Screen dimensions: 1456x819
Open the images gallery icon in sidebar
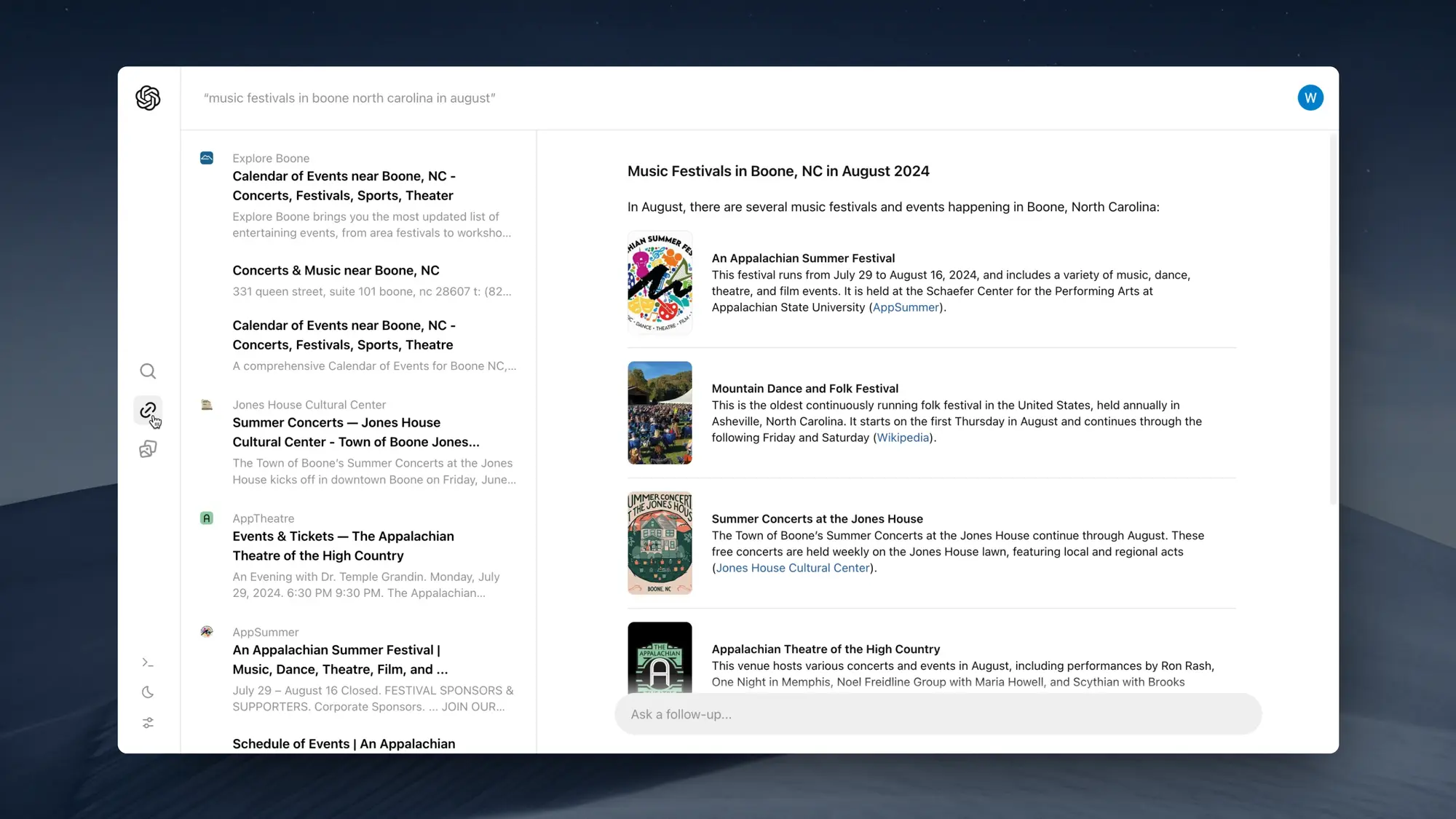[x=148, y=449]
